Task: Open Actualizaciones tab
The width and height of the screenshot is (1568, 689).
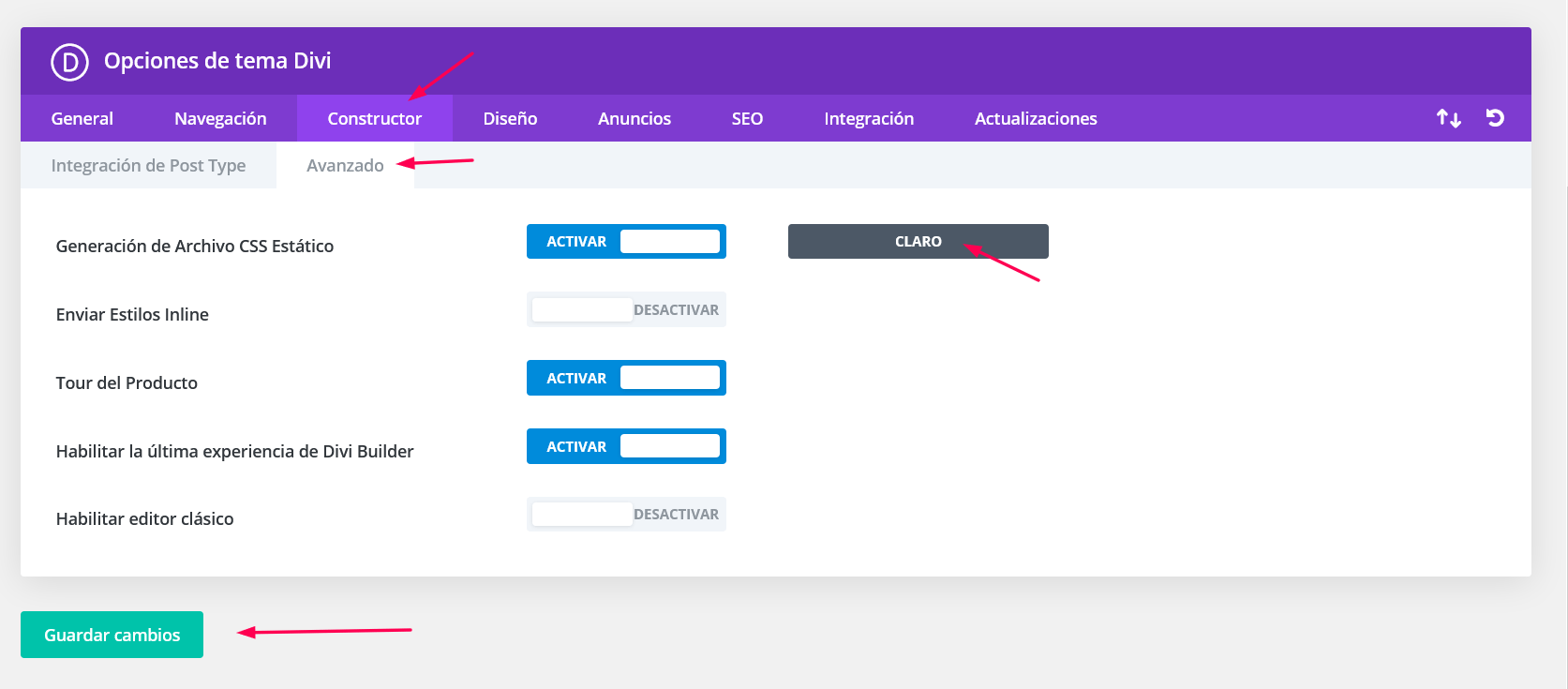Action: coord(1036,118)
